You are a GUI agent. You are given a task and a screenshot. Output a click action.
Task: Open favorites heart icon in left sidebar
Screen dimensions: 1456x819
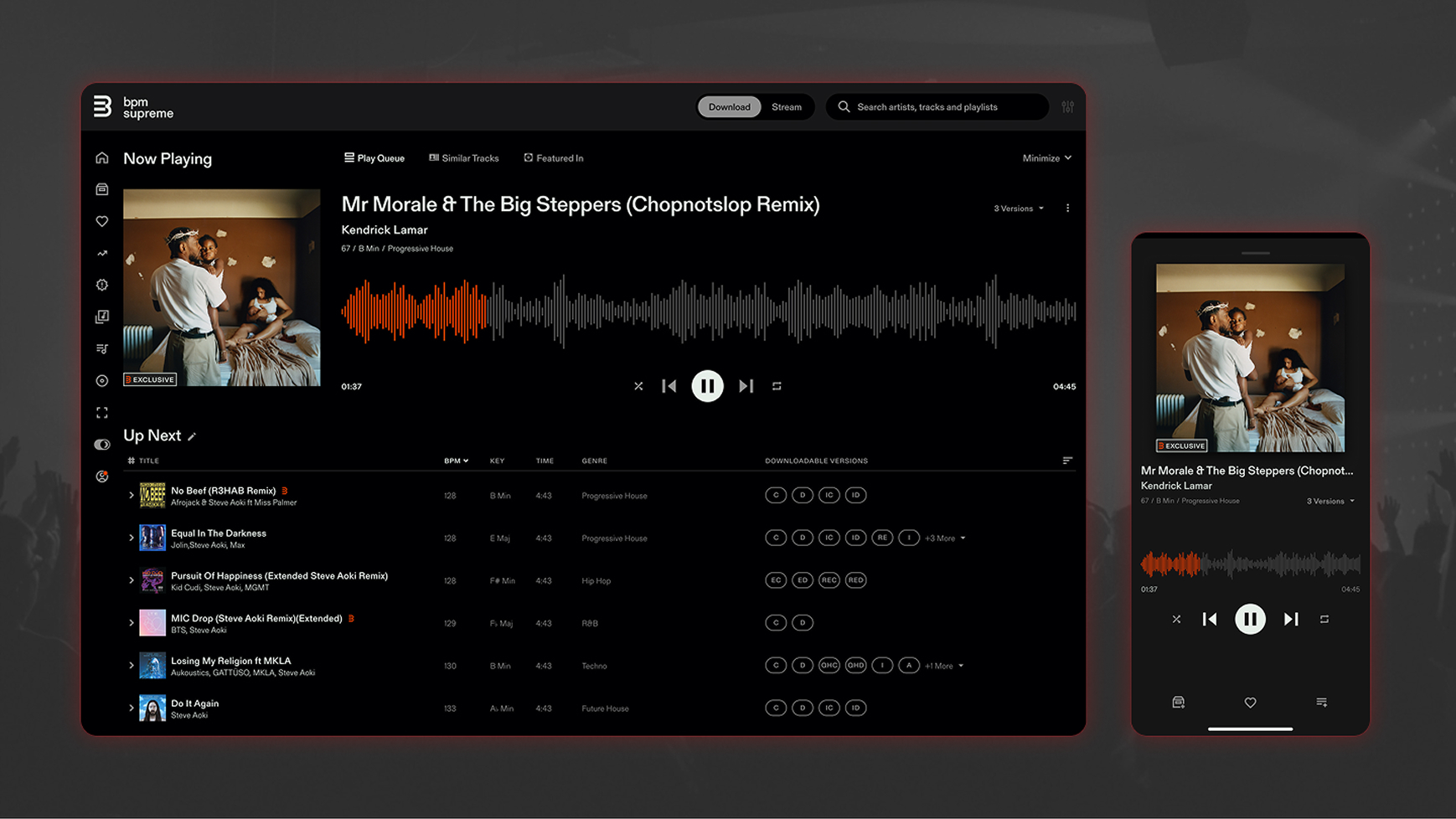(102, 221)
